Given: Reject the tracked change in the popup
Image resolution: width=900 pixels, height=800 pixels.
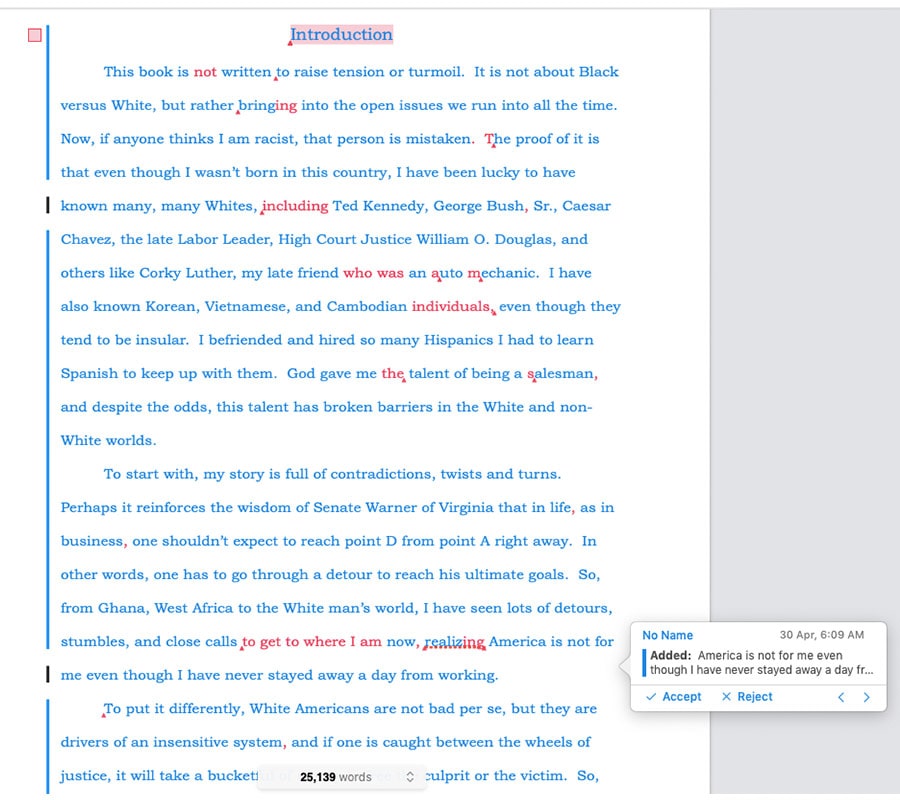Looking at the screenshot, I should click(747, 697).
